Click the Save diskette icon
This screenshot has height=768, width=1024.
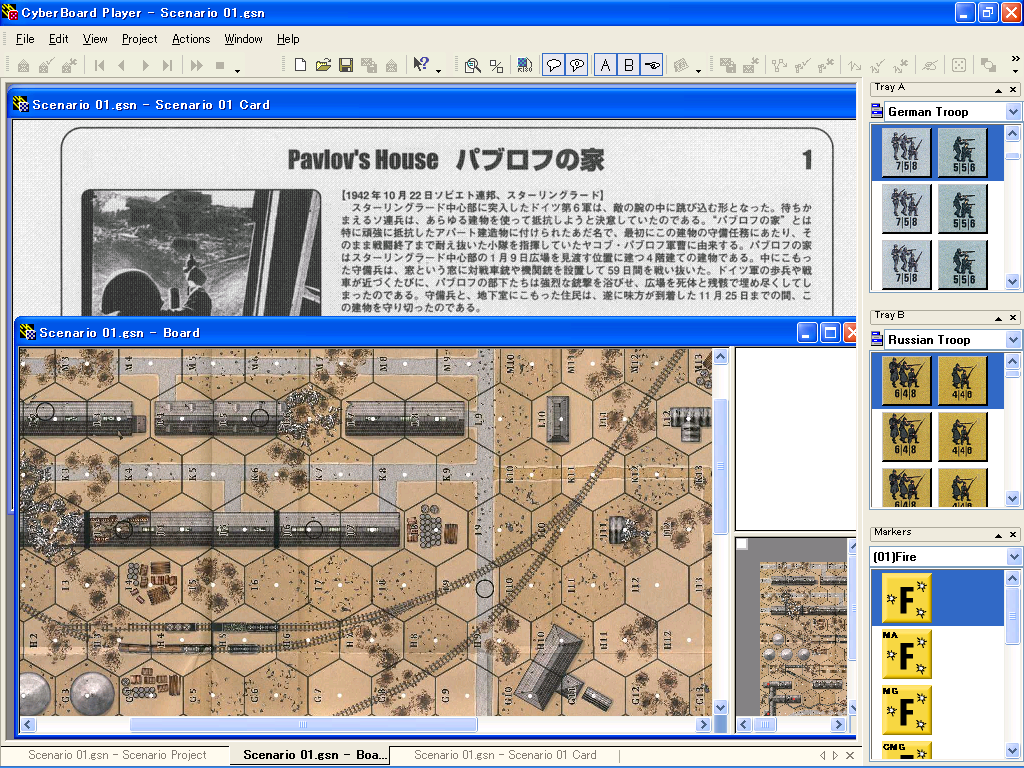click(346, 66)
